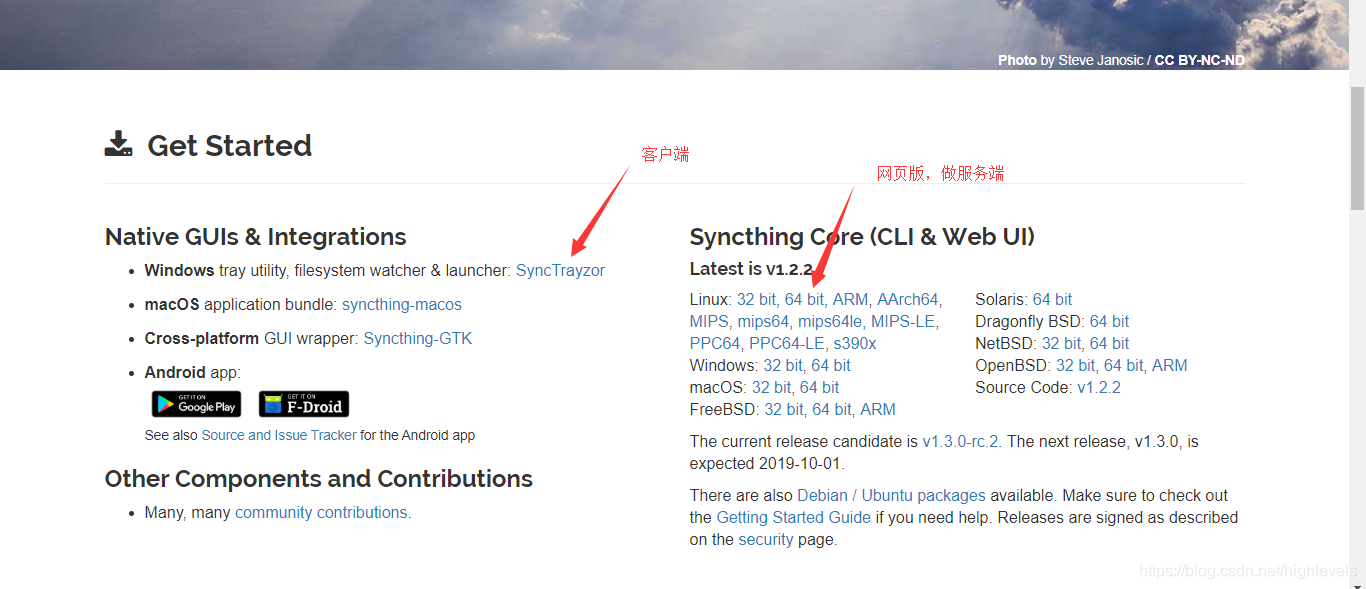
Task: Click the CC BY-NC-ND photo credit
Action: tap(1200, 60)
